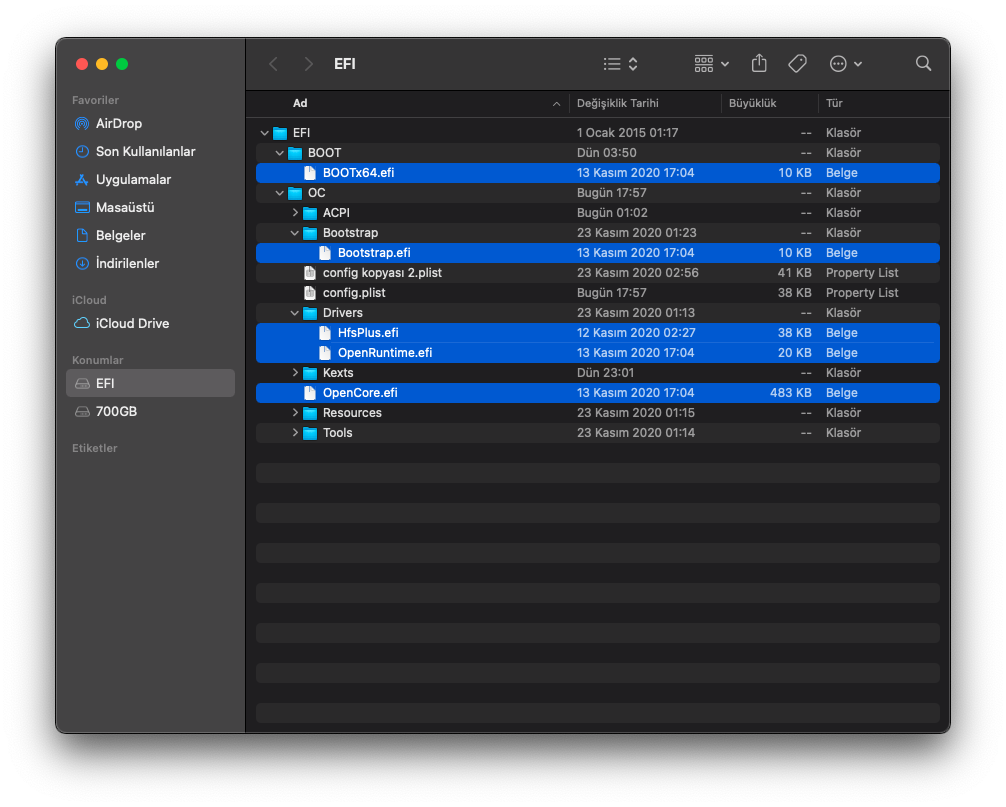Image resolution: width=1006 pixels, height=807 pixels.
Task: Expand the ACPI folder disclosure arrow
Action: 295,213
